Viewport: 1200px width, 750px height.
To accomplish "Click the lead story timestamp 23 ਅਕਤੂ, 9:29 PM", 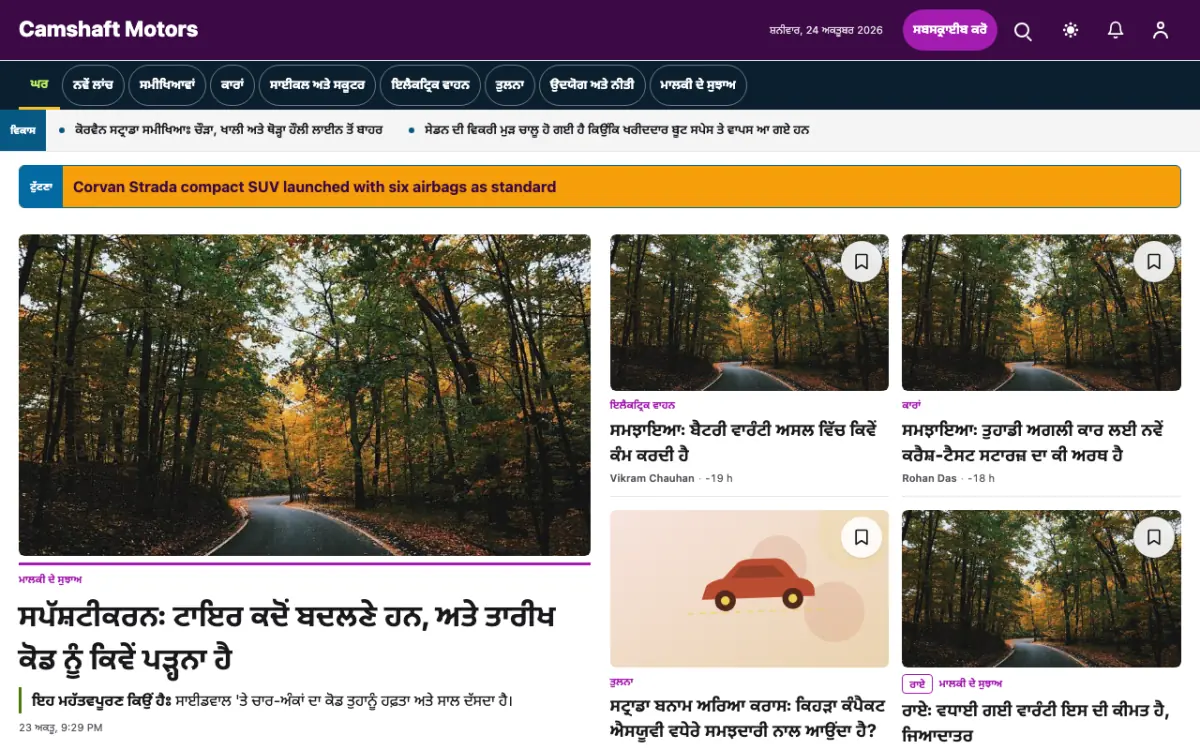I will pos(61,727).
